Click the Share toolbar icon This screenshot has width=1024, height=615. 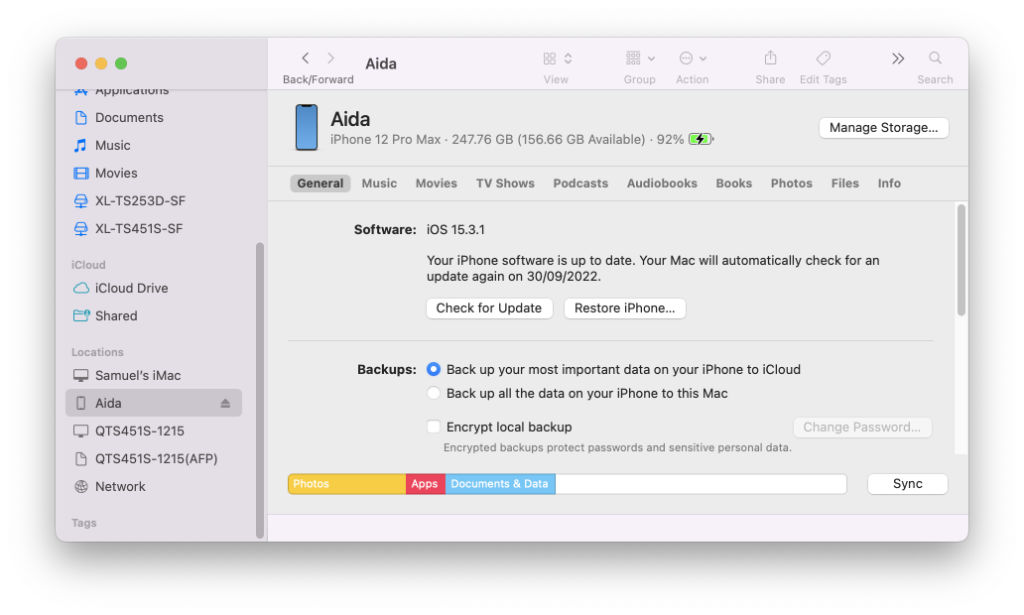tap(770, 58)
